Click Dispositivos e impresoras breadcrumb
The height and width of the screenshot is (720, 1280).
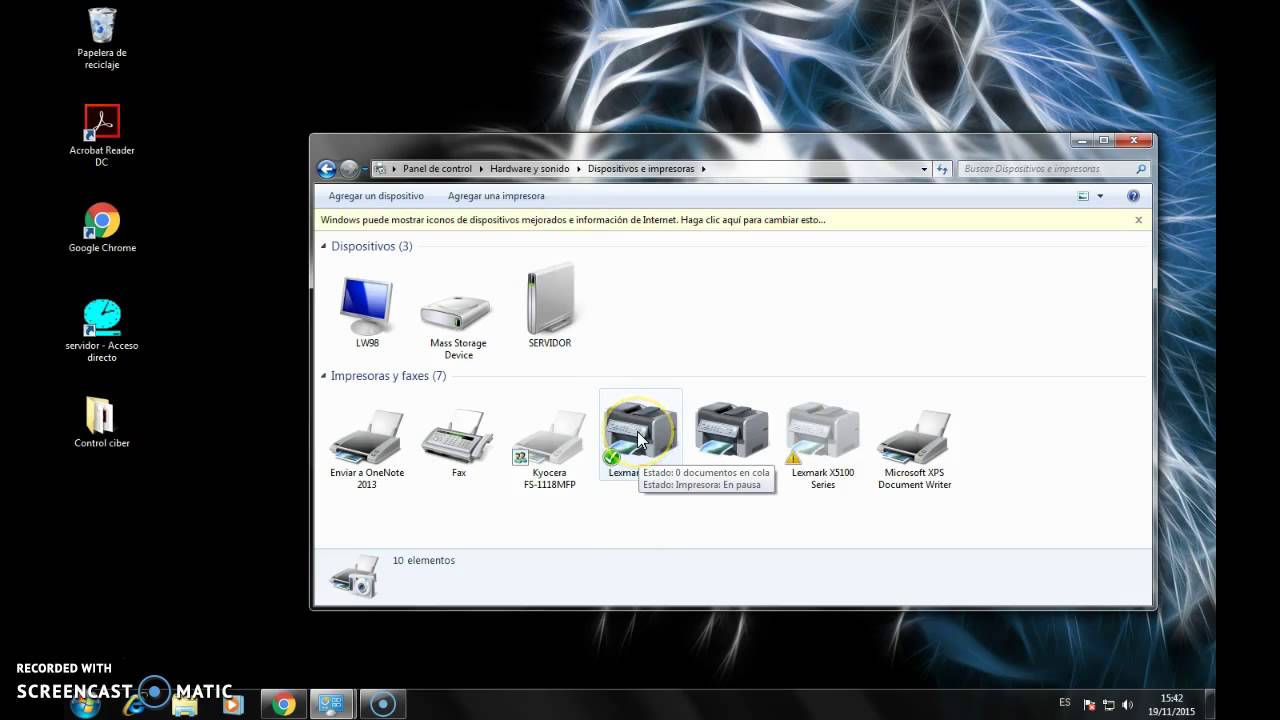click(x=641, y=169)
